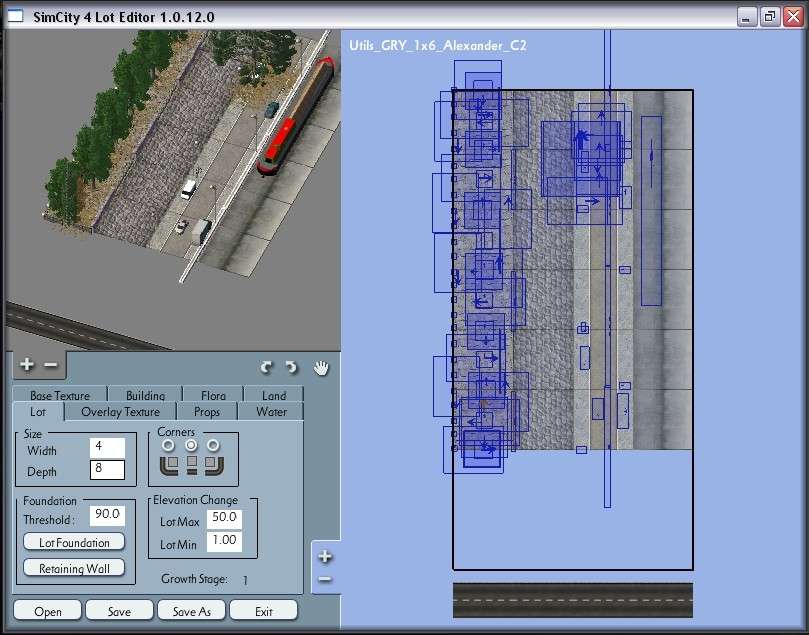Switch to the Land tab
Image resolution: width=809 pixels, height=635 pixels.
point(274,395)
